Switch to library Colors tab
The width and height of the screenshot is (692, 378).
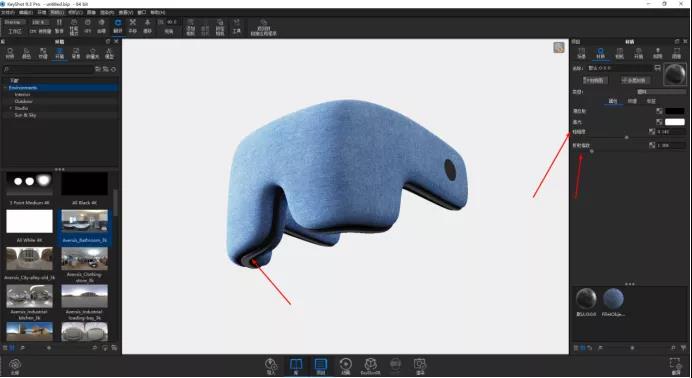coord(26,53)
